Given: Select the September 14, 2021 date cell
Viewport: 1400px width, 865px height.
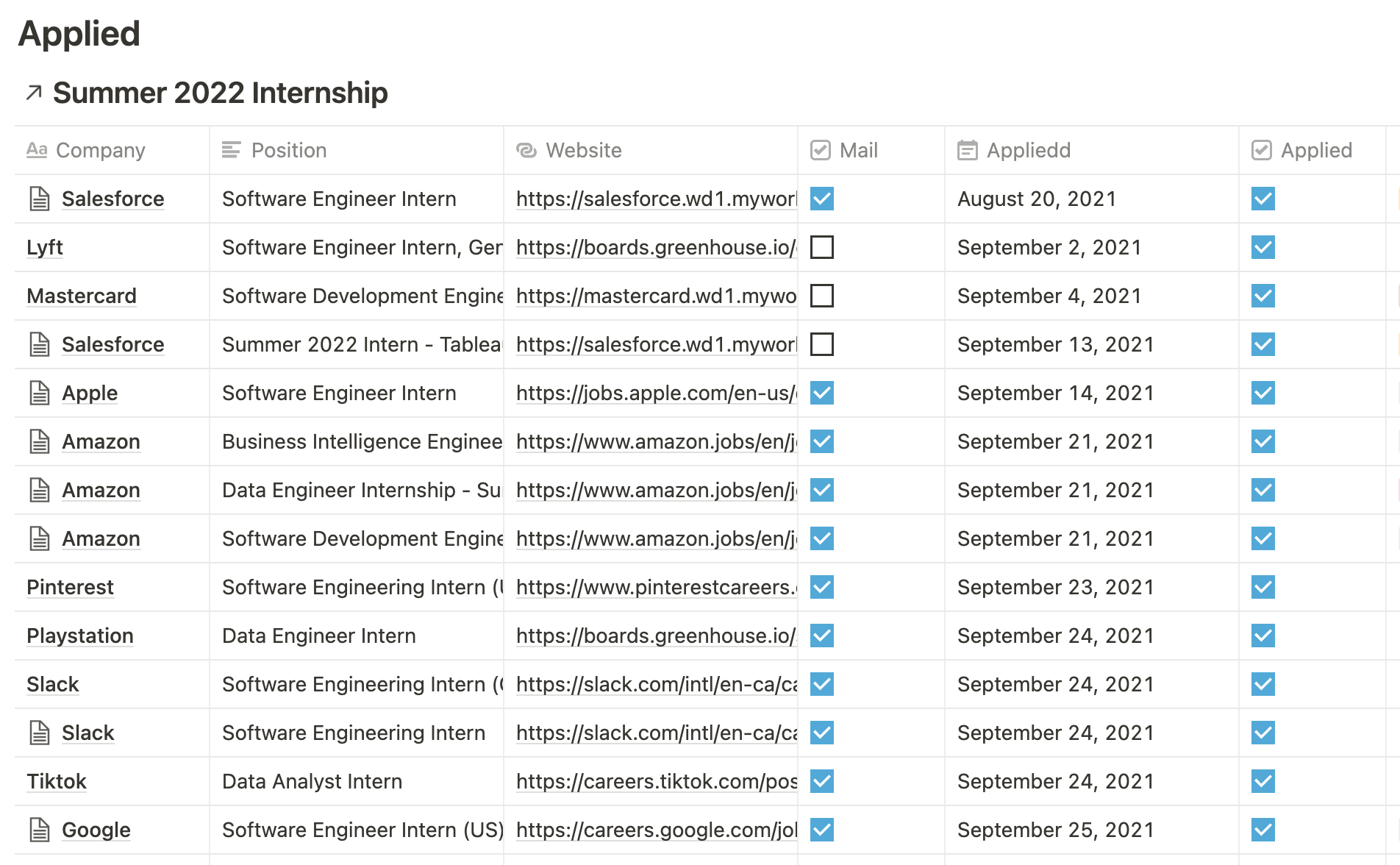Looking at the screenshot, I should pos(1092,393).
